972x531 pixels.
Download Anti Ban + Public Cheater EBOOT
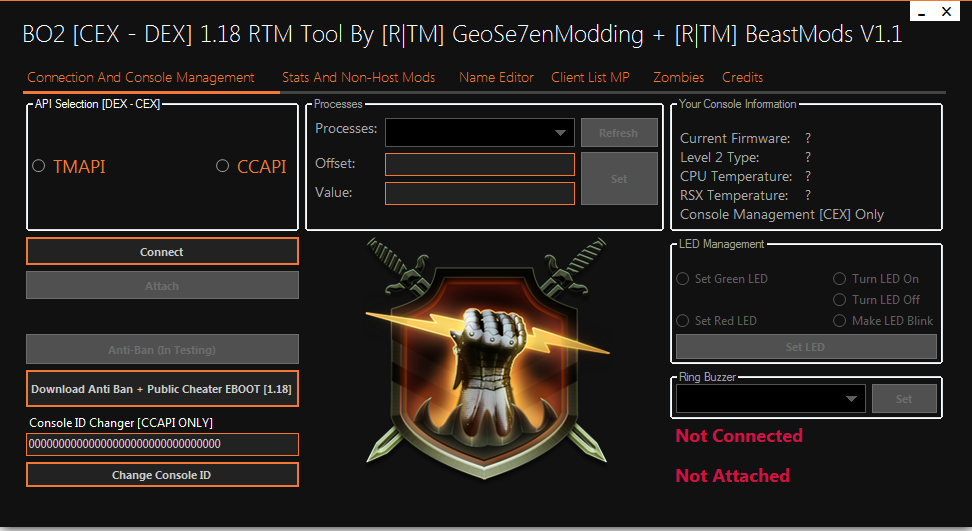pyautogui.click(x=162, y=389)
